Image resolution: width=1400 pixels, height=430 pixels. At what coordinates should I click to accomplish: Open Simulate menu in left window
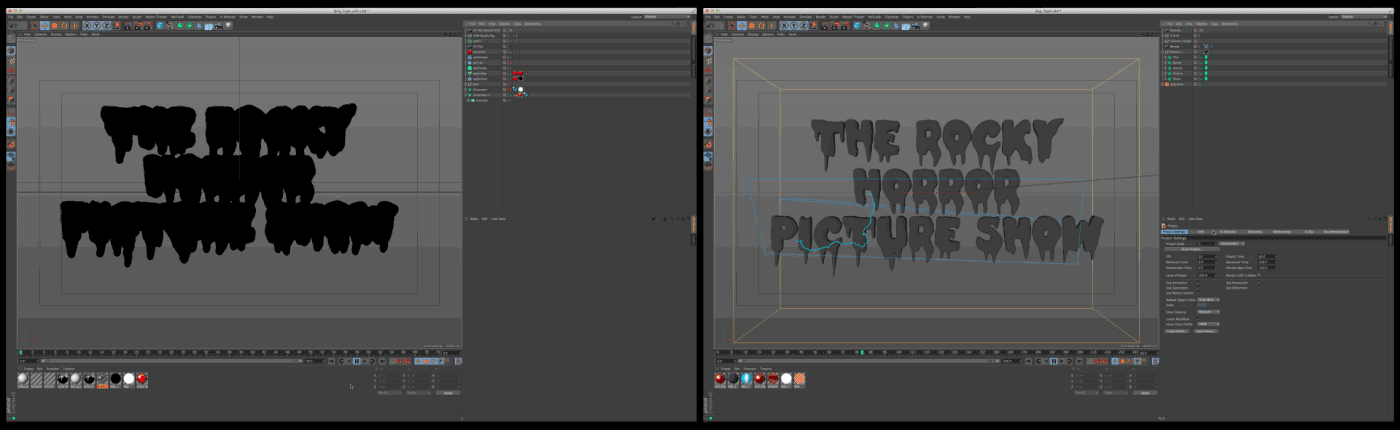(x=108, y=17)
